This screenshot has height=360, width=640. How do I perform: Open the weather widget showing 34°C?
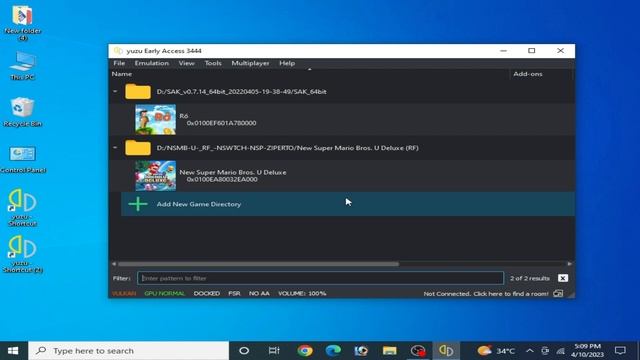click(496, 351)
